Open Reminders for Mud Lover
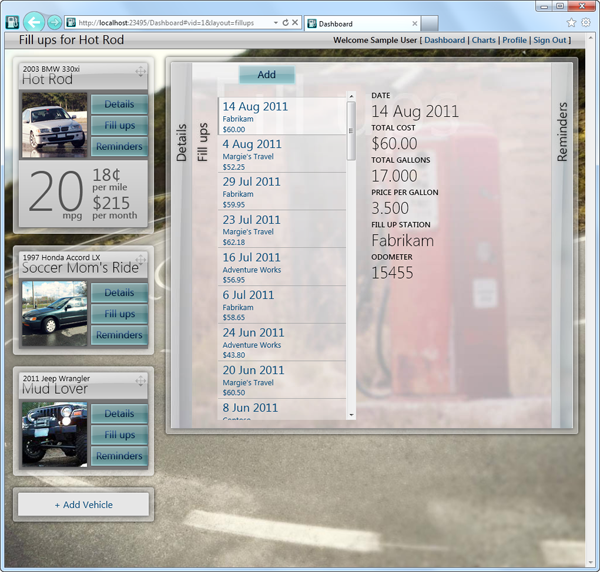This screenshot has height=572, width=600. pos(119,456)
